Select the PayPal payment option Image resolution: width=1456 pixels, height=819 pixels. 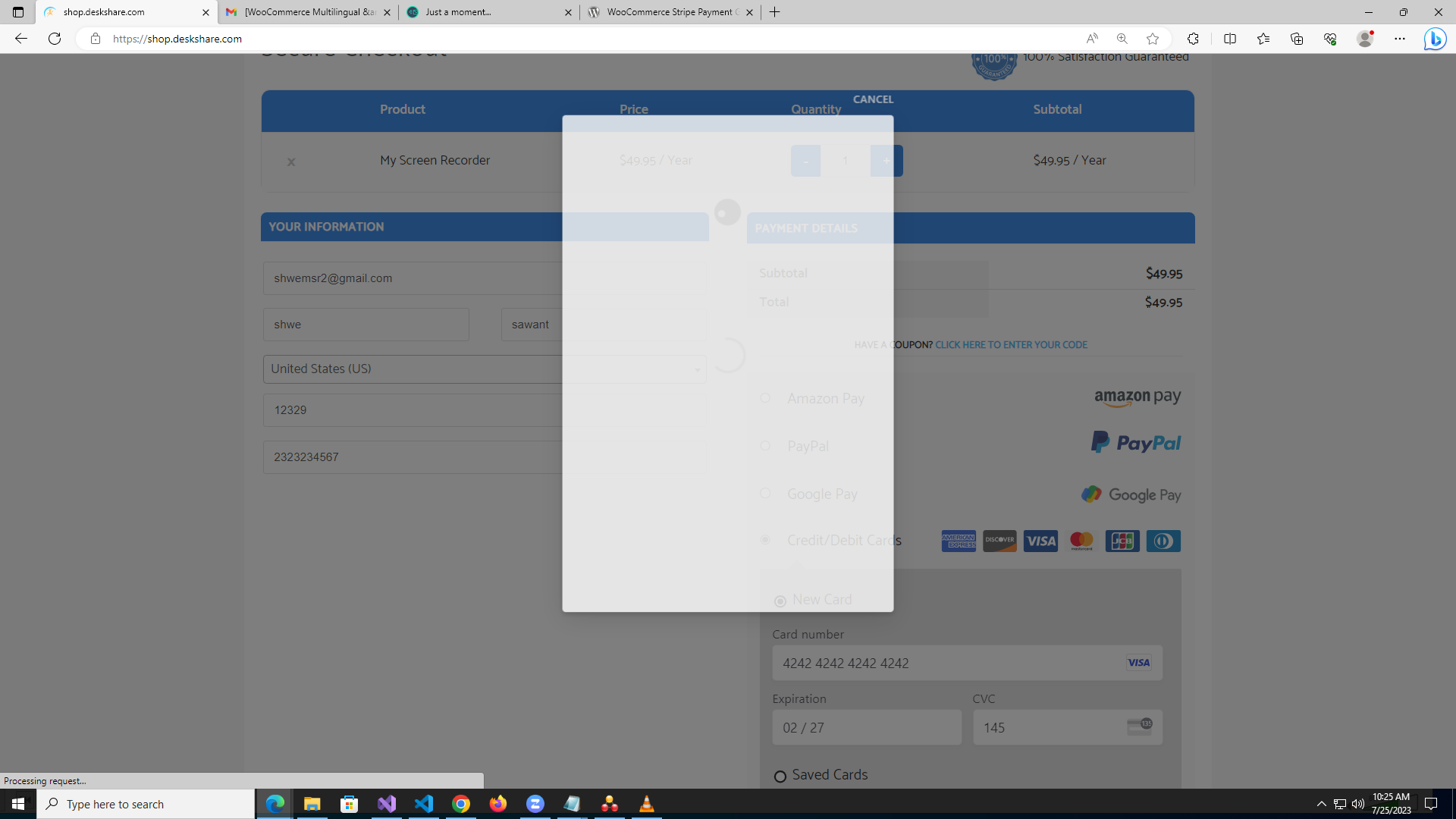765,446
